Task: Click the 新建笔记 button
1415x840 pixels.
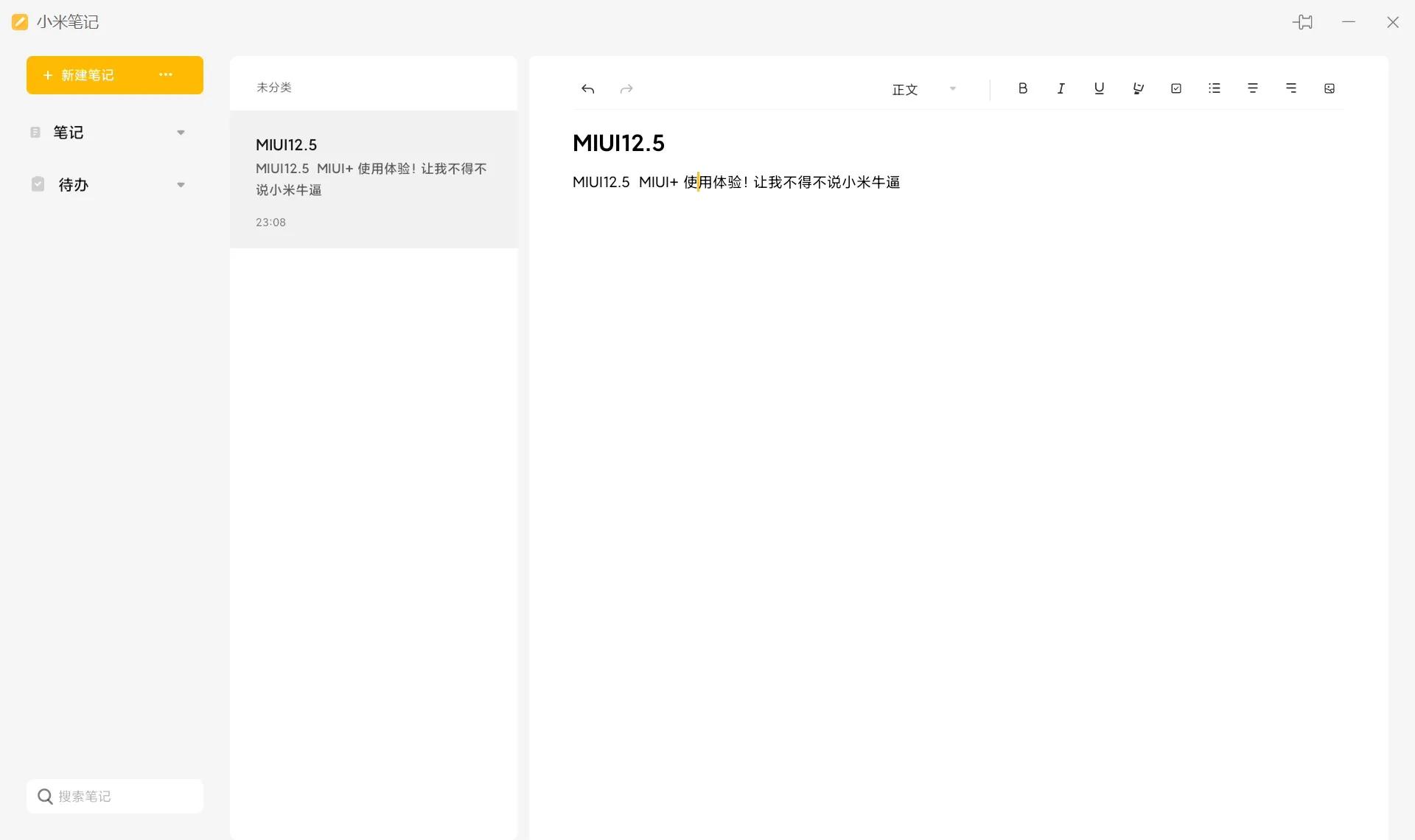Action: [87, 74]
